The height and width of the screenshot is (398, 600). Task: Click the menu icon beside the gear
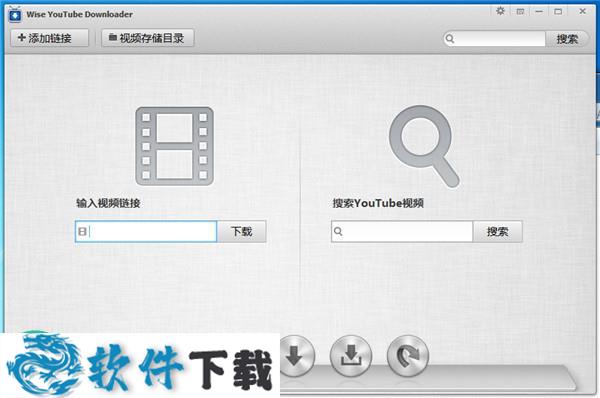[520, 11]
